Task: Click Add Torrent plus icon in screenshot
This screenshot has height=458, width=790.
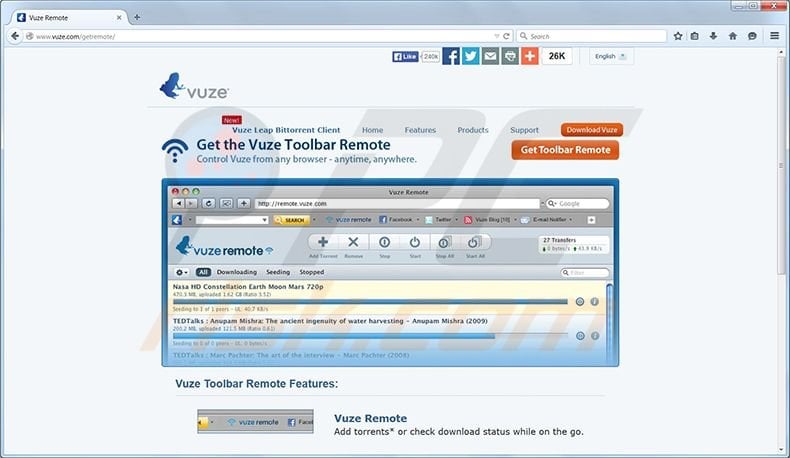Action: 323,242
